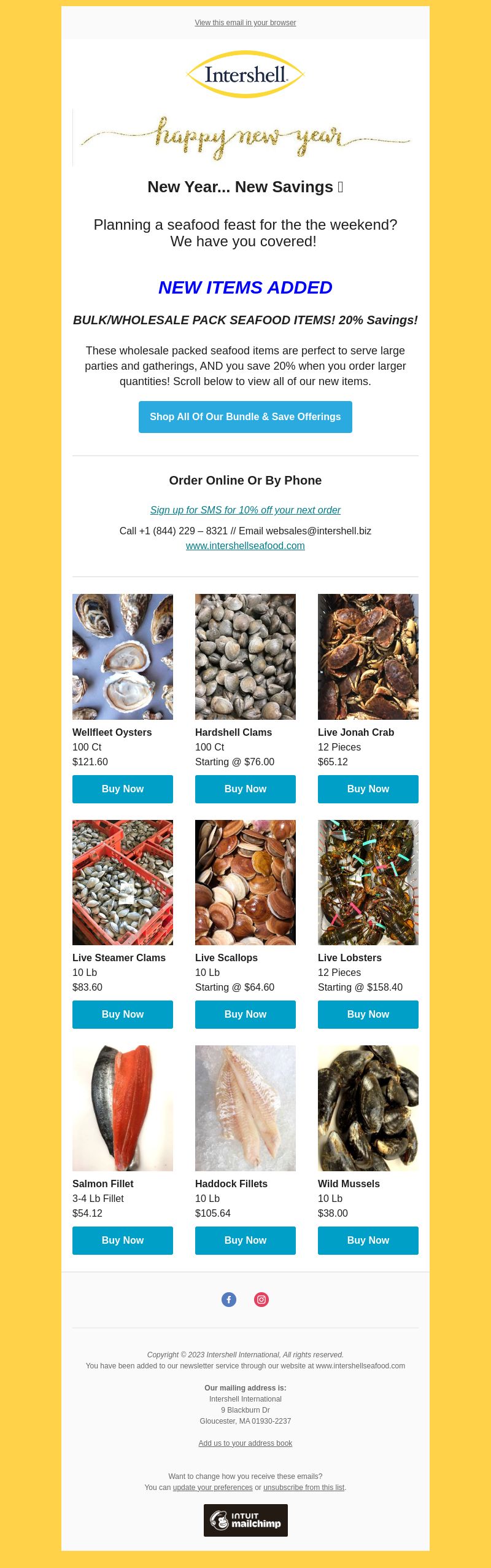Open View this email in your browser
The image size is (491, 1568).
point(245,23)
